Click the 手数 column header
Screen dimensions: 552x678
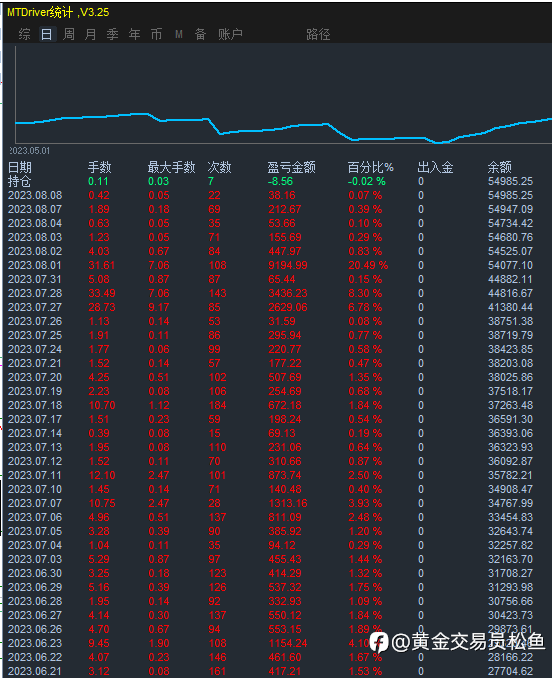coord(100,167)
